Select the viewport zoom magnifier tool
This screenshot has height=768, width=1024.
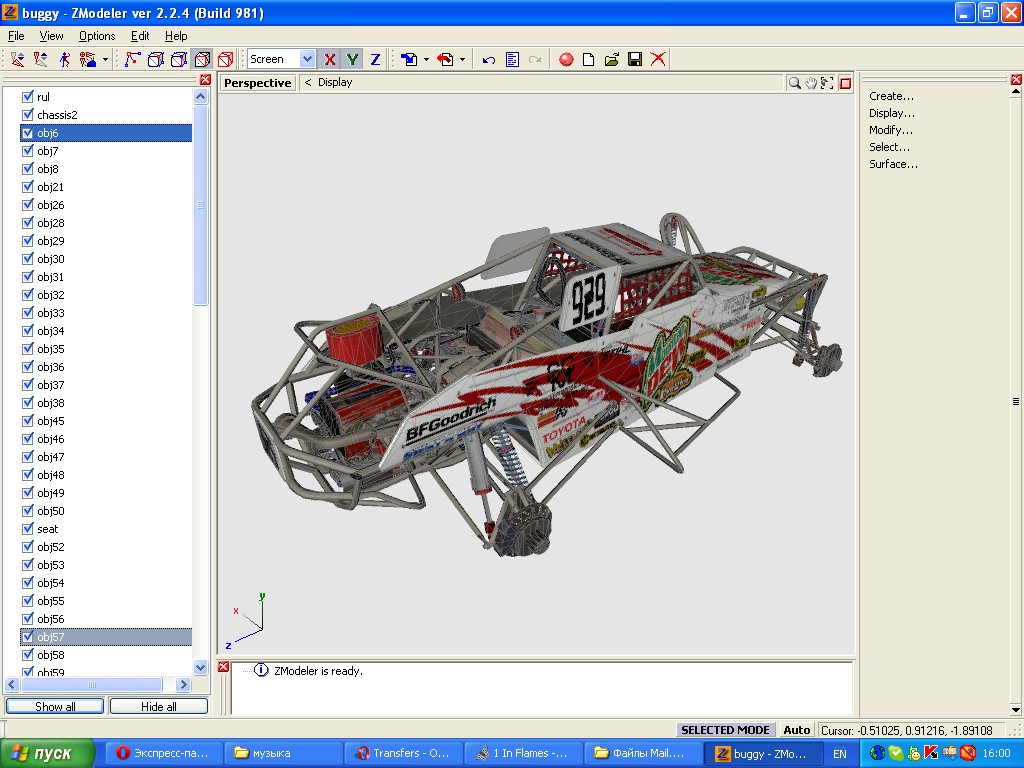pyautogui.click(x=794, y=83)
